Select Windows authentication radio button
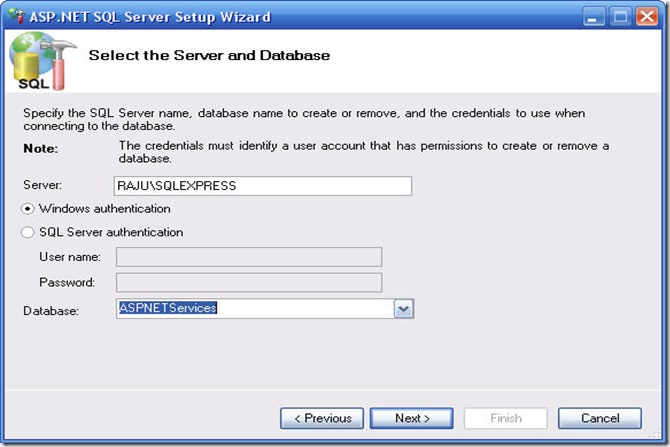This screenshot has width=670, height=447. click(x=28, y=209)
